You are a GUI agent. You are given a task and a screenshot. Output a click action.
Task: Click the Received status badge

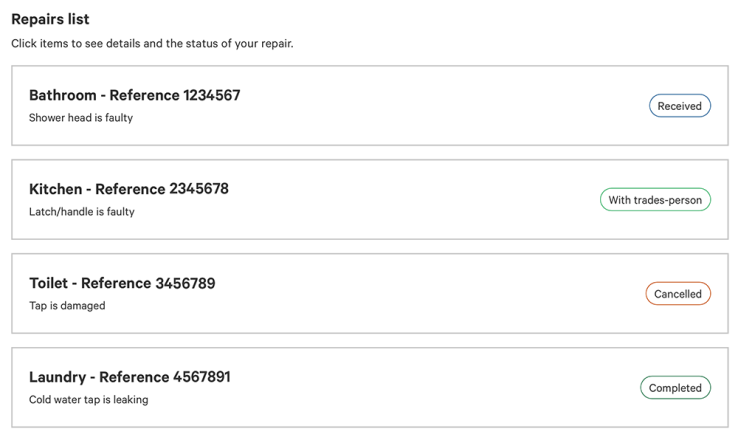[680, 106]
